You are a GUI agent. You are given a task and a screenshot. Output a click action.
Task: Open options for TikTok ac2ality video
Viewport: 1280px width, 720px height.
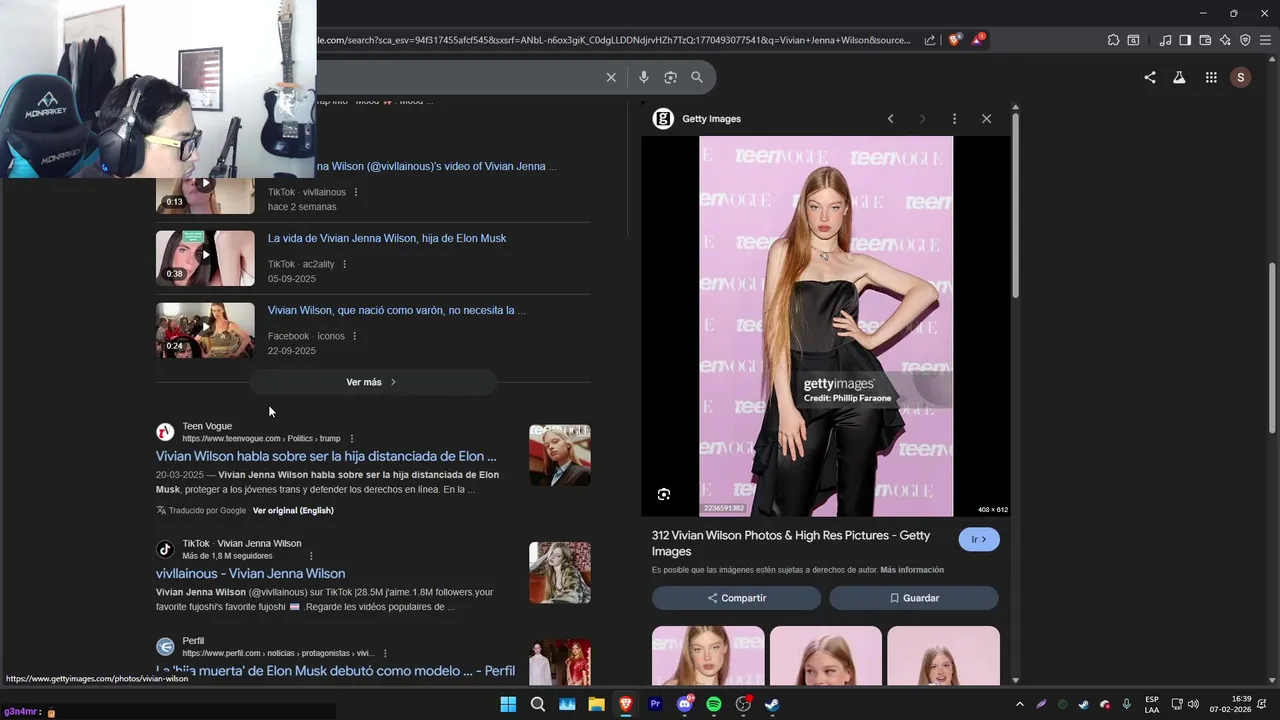pos(344,264)
